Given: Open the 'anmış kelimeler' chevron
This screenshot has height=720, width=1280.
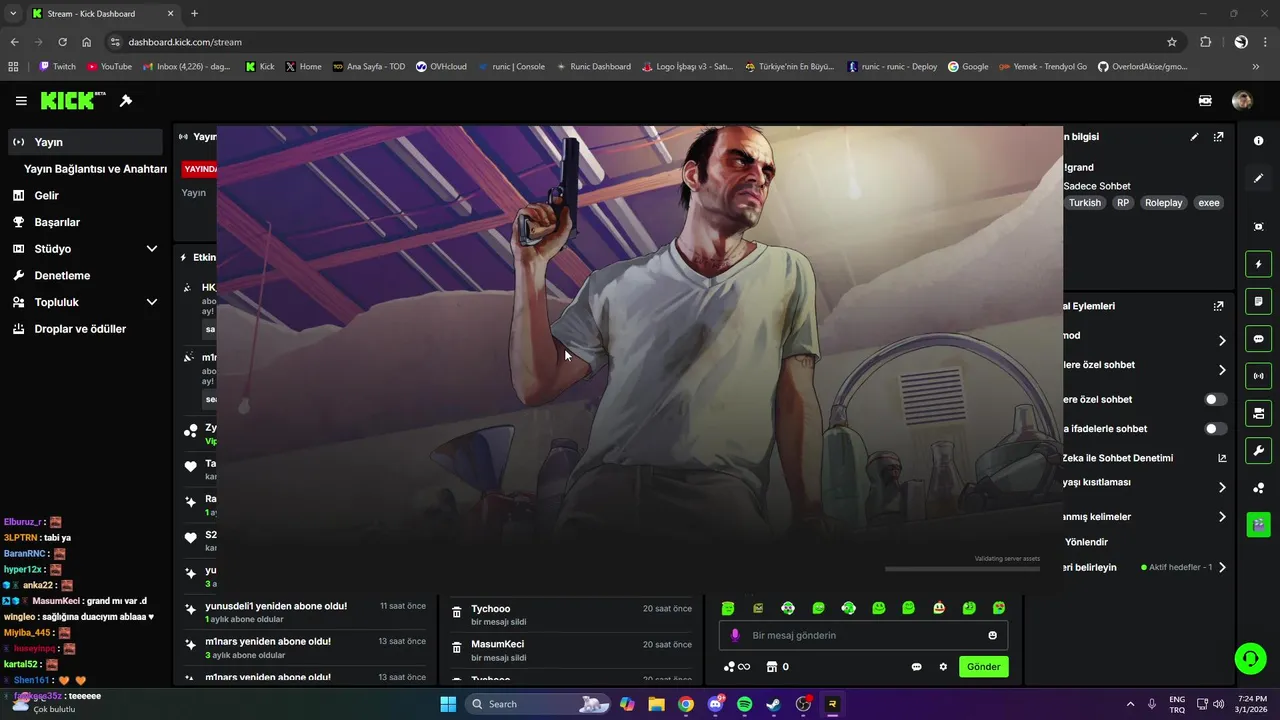Looking at the screenshot, I should [x=1221, y=517].
